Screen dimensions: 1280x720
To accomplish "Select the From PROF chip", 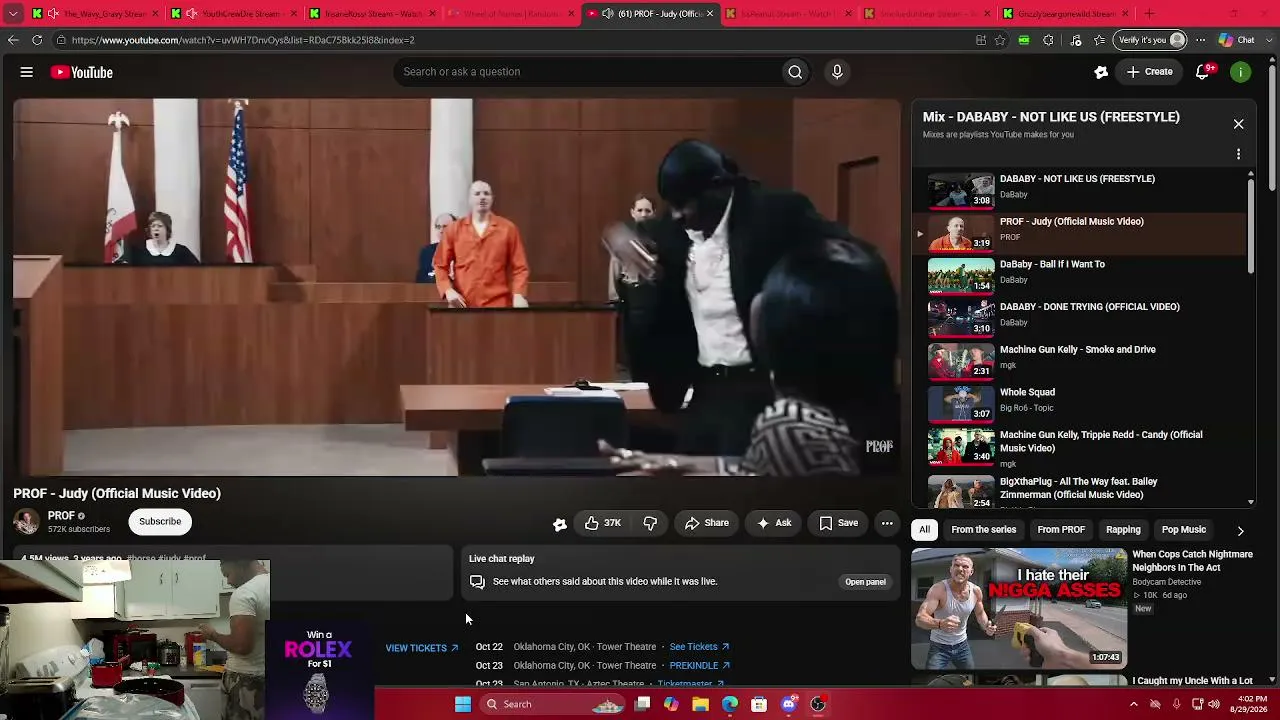I will pos(1061,530).
